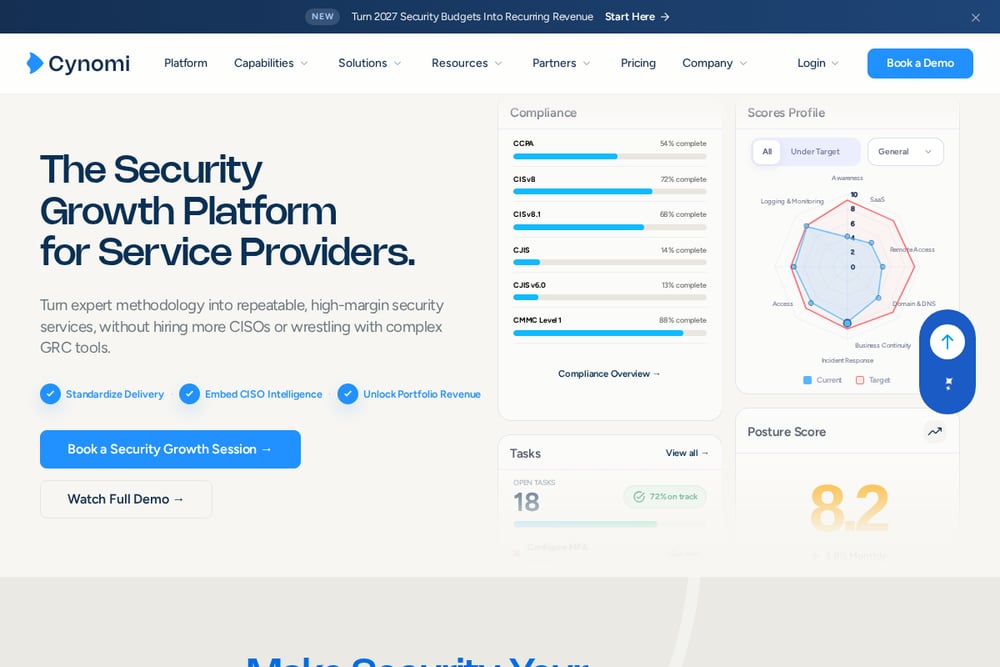The image size is (1000, 667).
Task: Open the Platform nav item
Action: 186,63
